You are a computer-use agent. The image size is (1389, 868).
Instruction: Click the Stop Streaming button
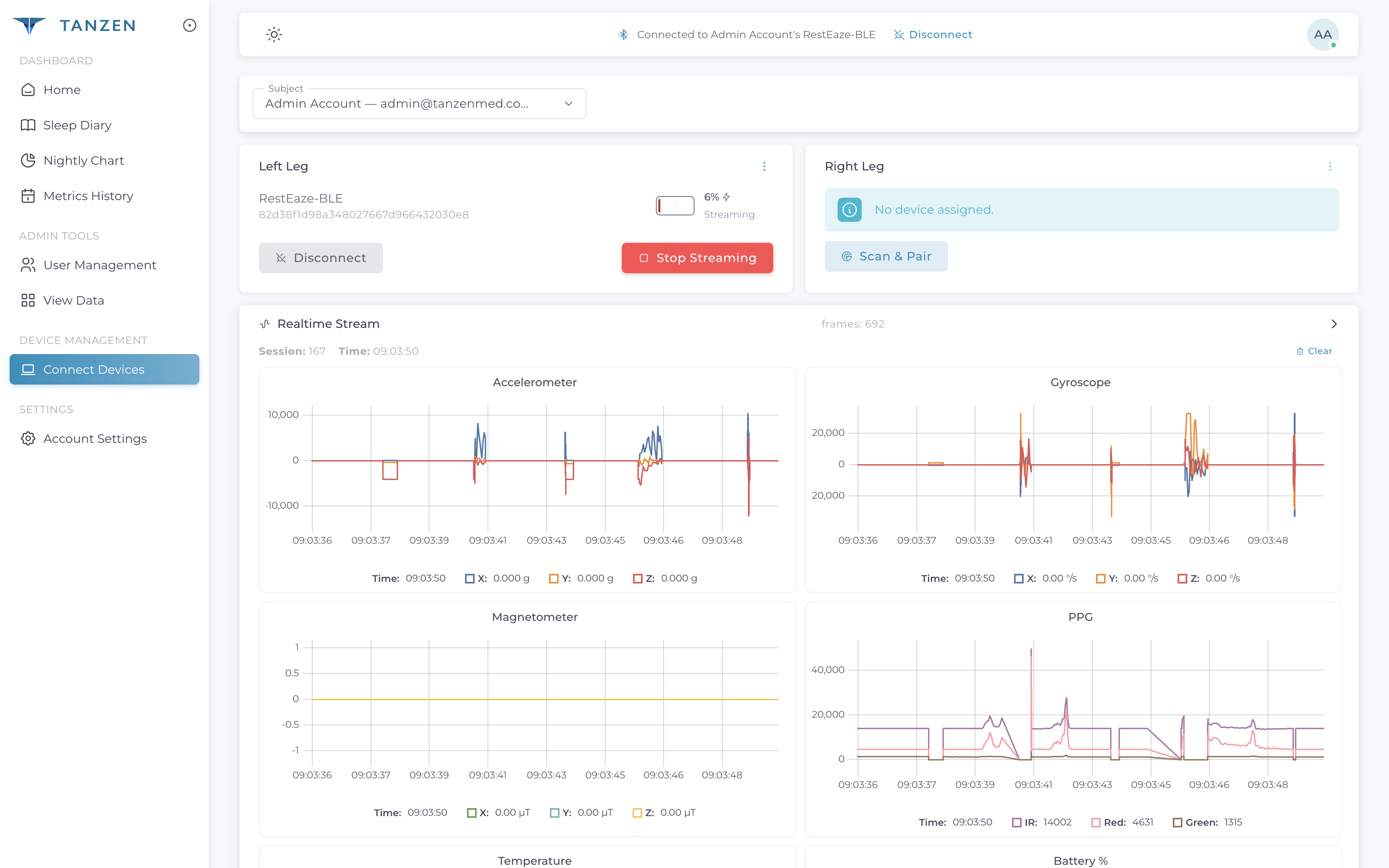point(697,258)
